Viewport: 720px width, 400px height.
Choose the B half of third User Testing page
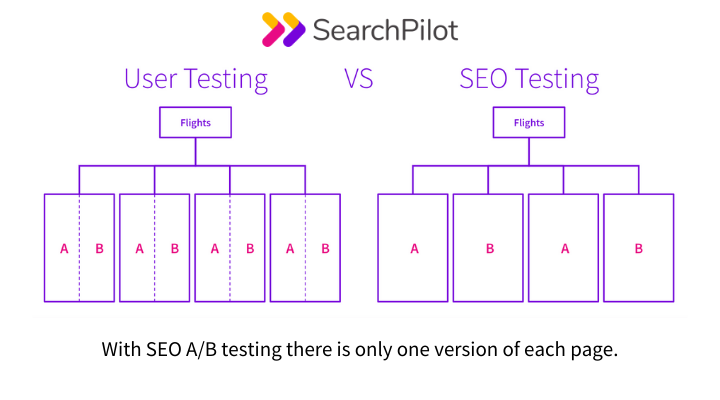pos(248,249)
